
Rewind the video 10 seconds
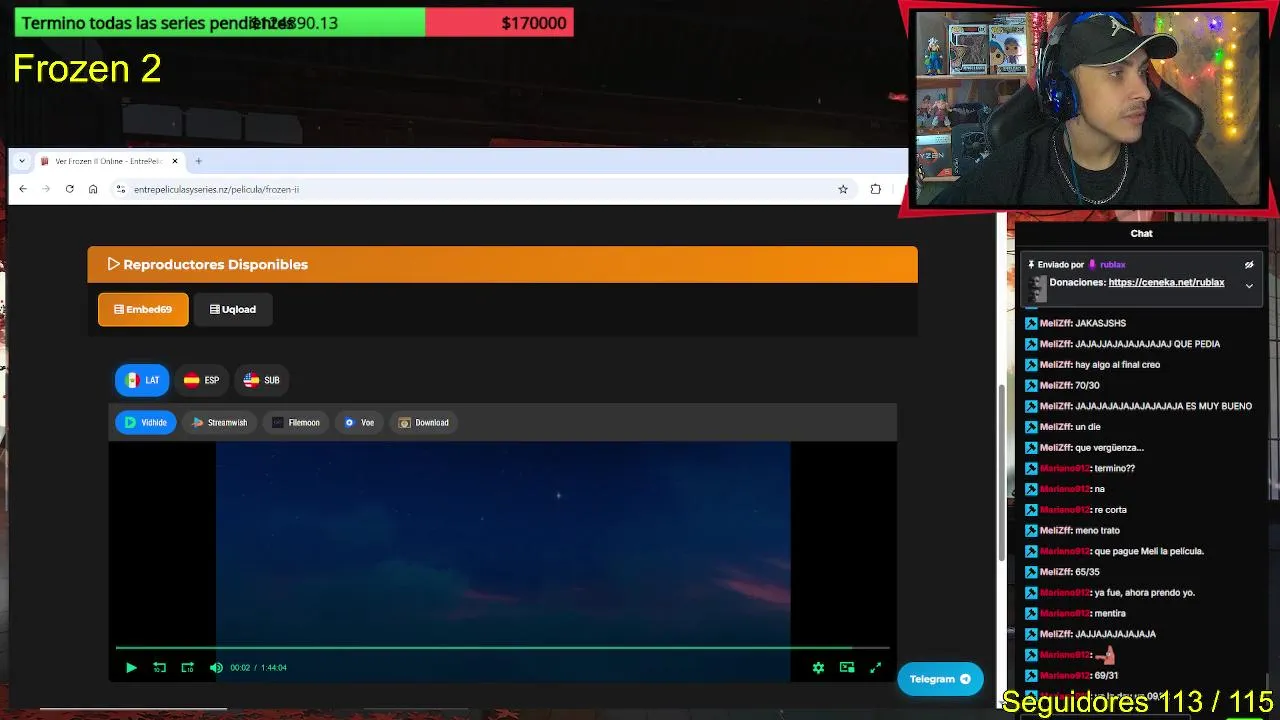point(159,667)
